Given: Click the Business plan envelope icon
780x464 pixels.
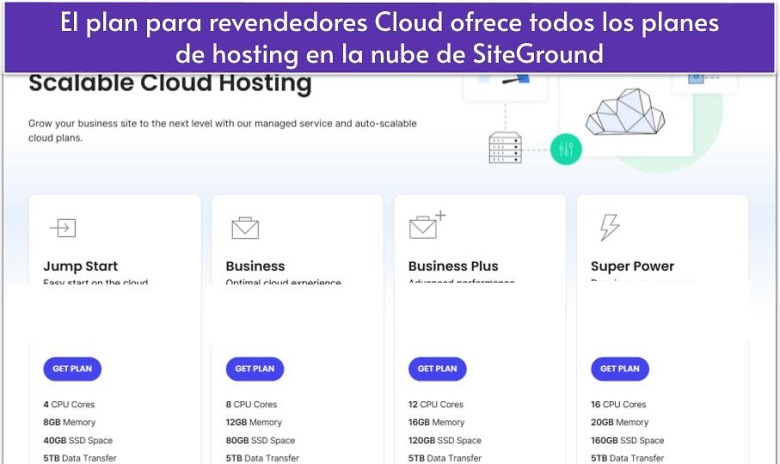Looking at the screenshot, I should tap(245, 228).
